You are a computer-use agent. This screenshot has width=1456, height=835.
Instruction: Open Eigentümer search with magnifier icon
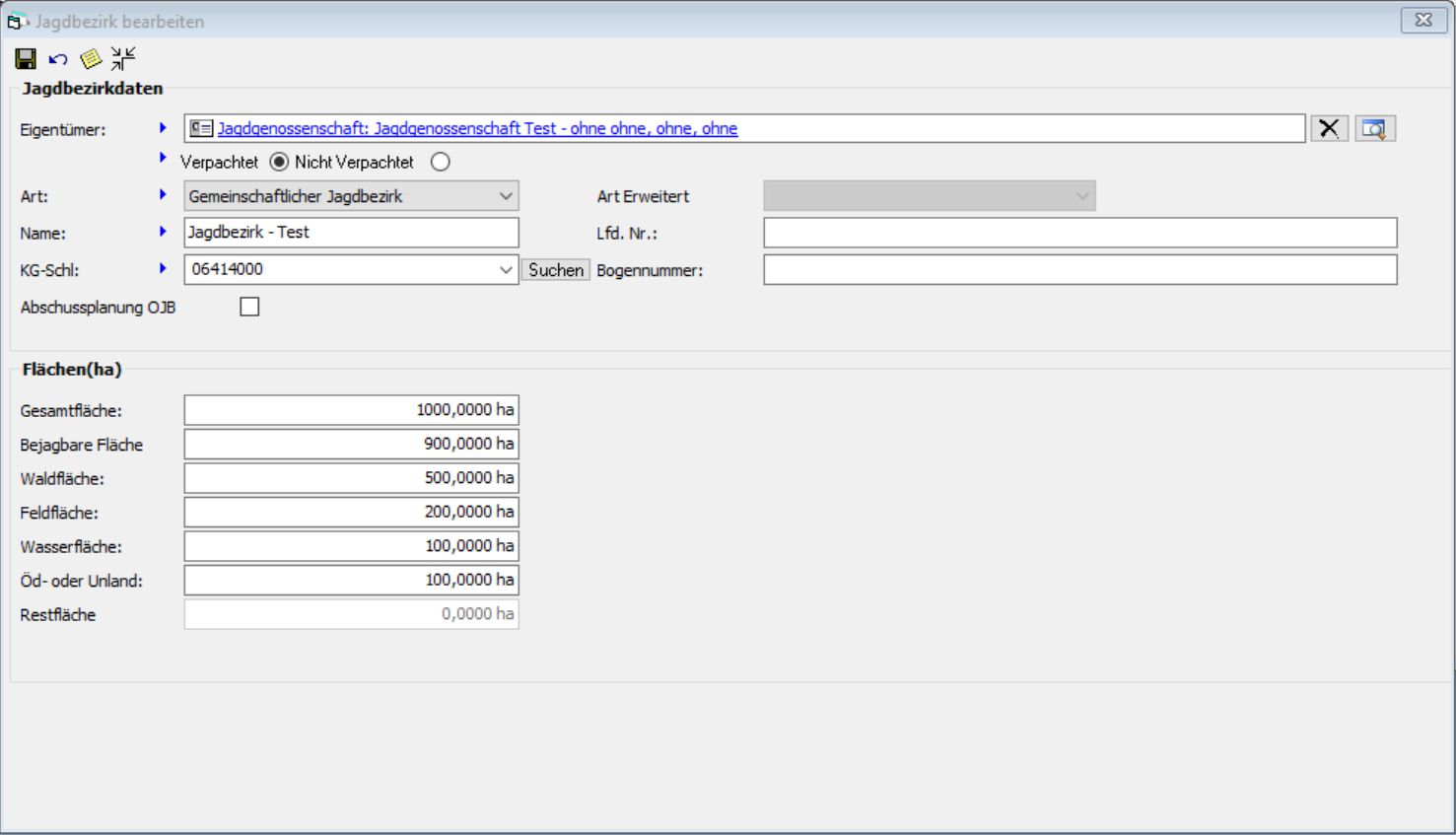[1374, 128]
